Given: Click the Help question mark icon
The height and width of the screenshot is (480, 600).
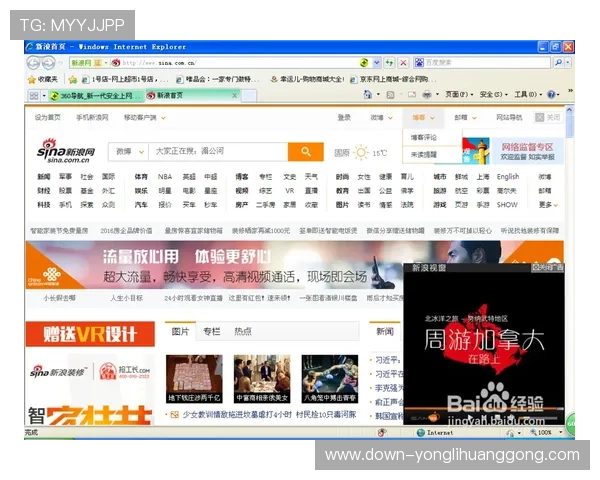Looking at the screenshot, I should 551,95.
